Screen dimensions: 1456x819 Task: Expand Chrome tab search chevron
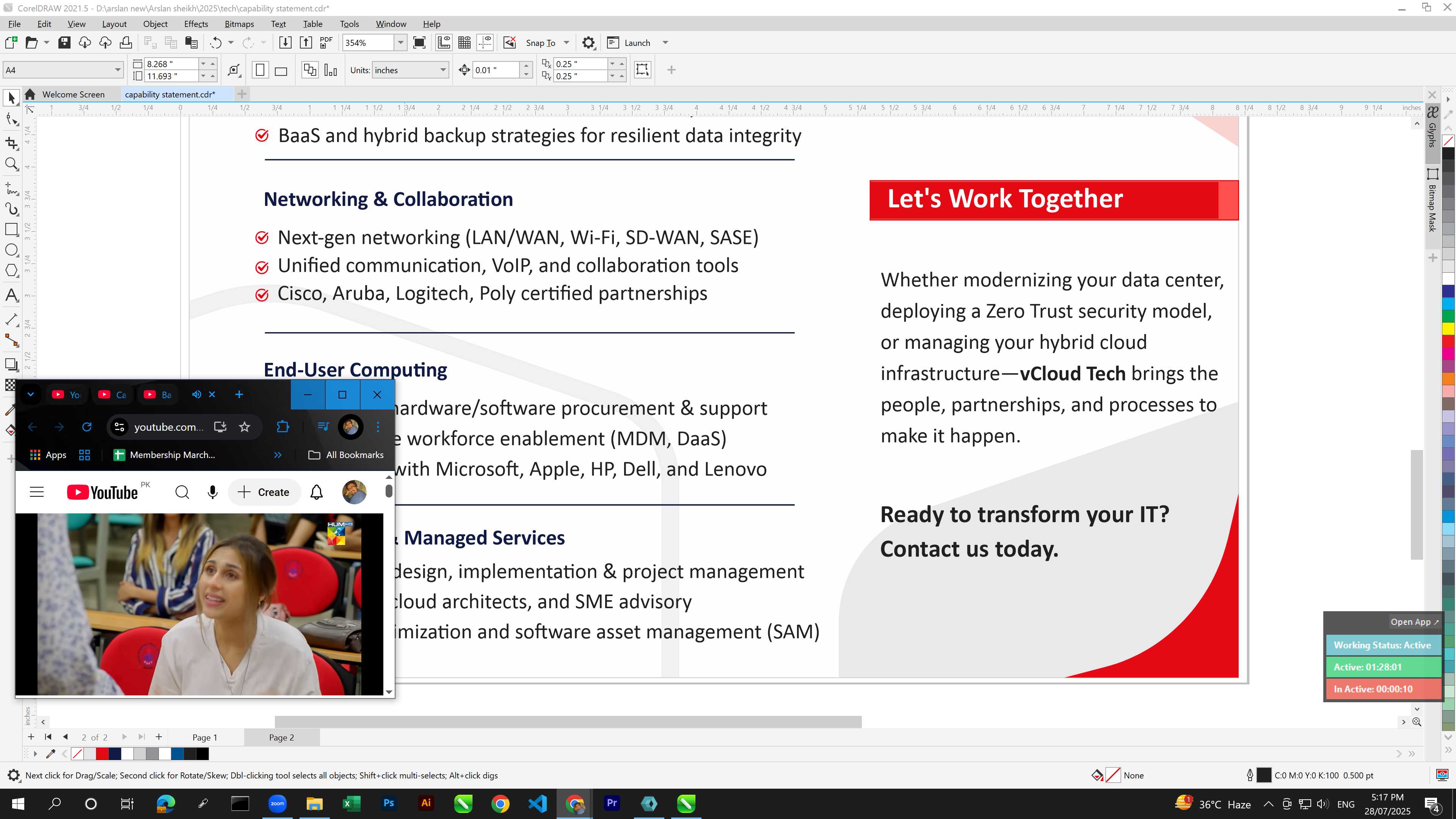click(30, 394)
